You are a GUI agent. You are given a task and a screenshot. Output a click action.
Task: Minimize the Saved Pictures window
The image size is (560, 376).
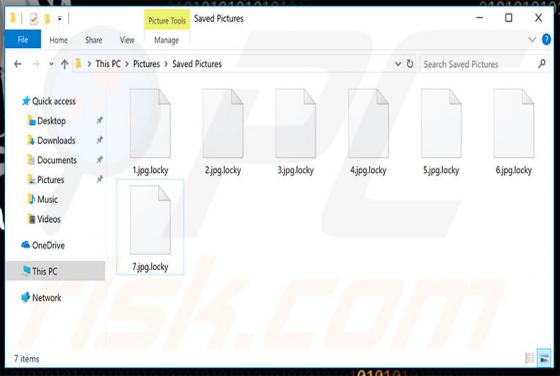point(480,17)
